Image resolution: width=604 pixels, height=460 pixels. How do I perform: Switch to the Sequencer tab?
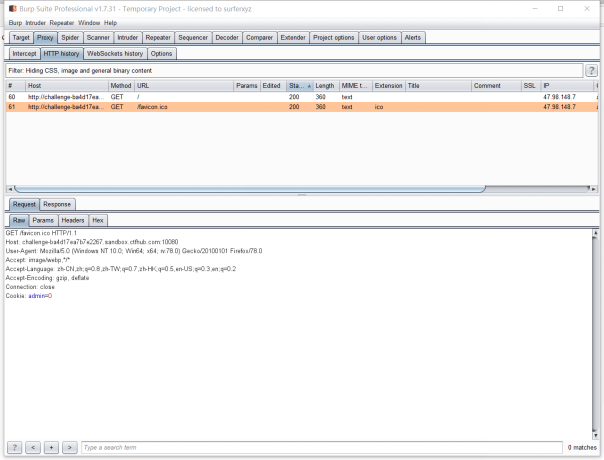point(193,37)
